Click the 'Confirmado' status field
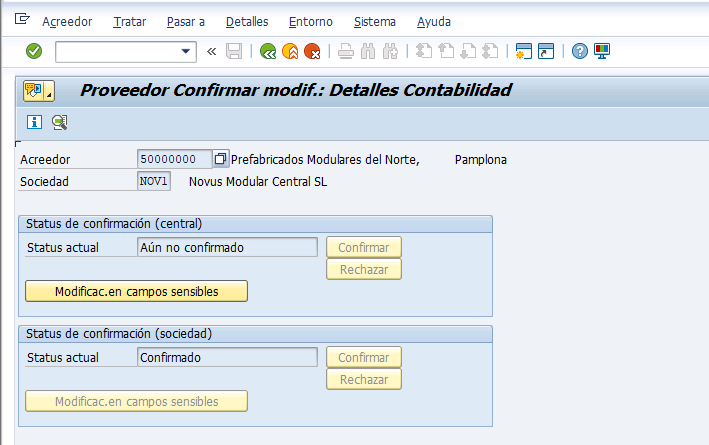This screenshot has height=445, width=709. (x=227, y=357)
